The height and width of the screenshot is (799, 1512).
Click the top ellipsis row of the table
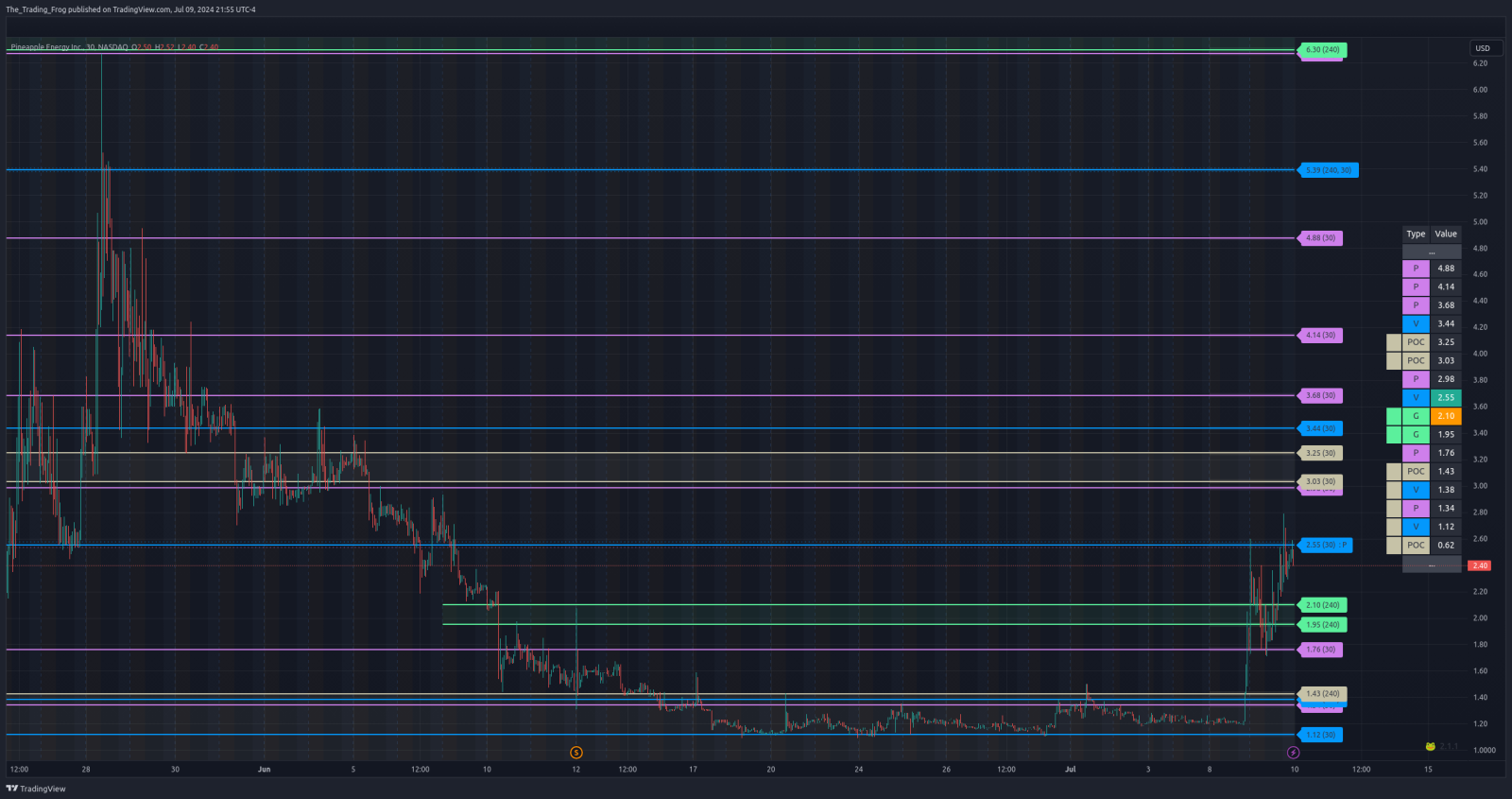click(1432, 252)
